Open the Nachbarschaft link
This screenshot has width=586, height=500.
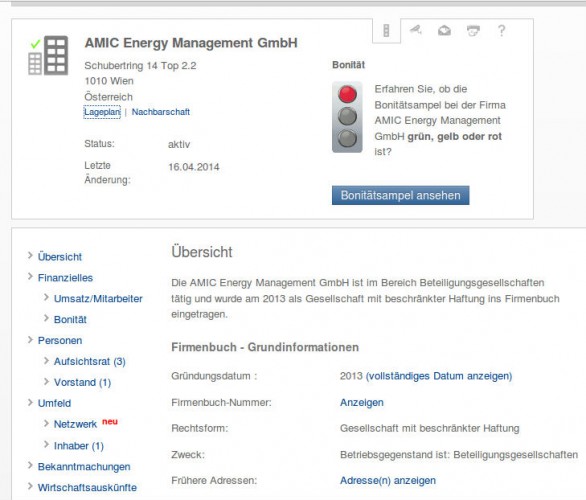click(161, 112)
